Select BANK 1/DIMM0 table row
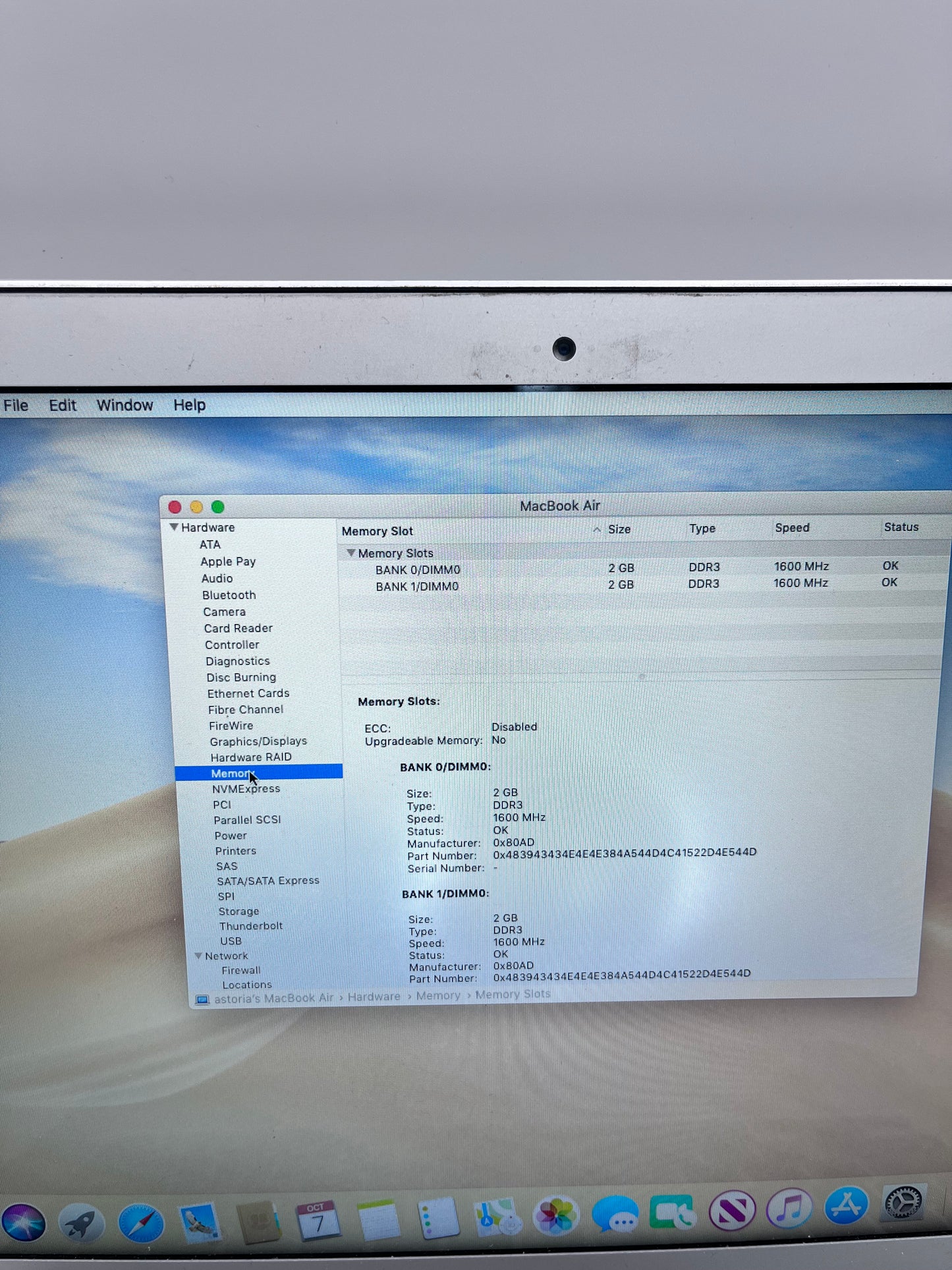 [642, 585]
